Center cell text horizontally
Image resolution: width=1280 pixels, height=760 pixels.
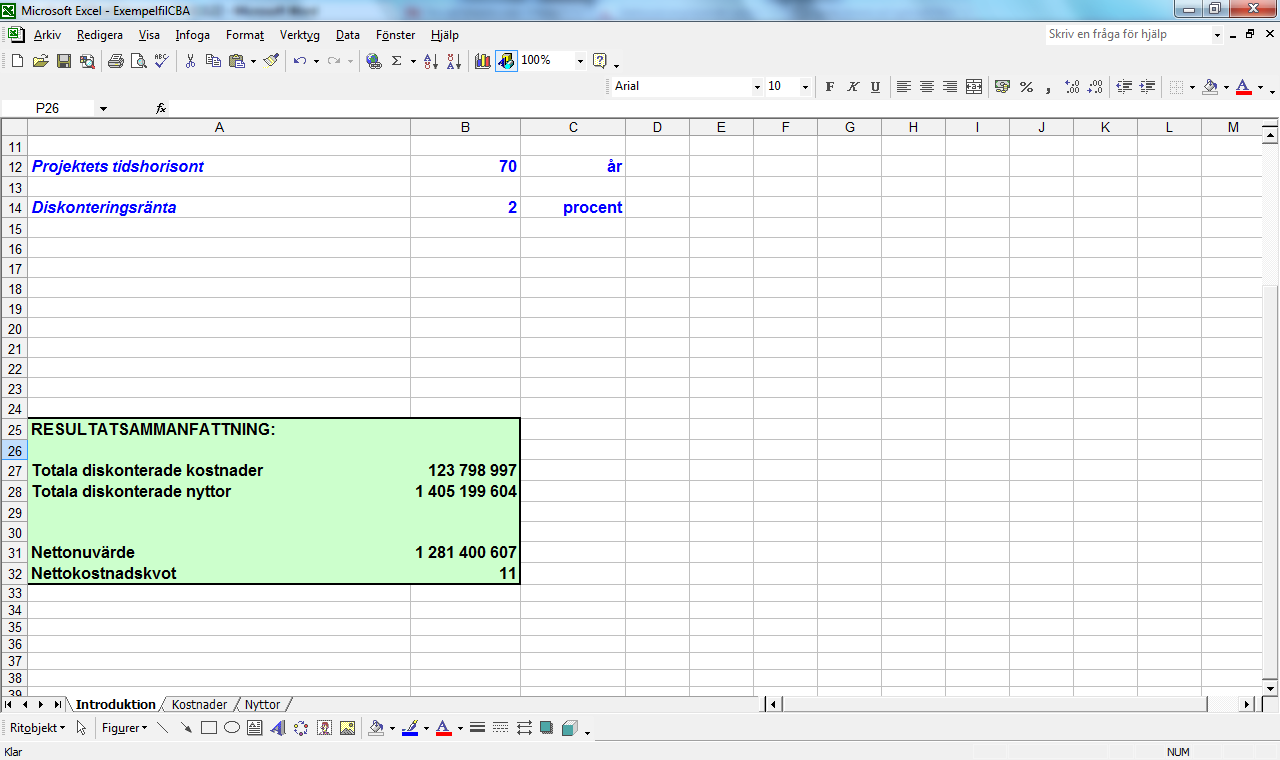pos(927,87)
